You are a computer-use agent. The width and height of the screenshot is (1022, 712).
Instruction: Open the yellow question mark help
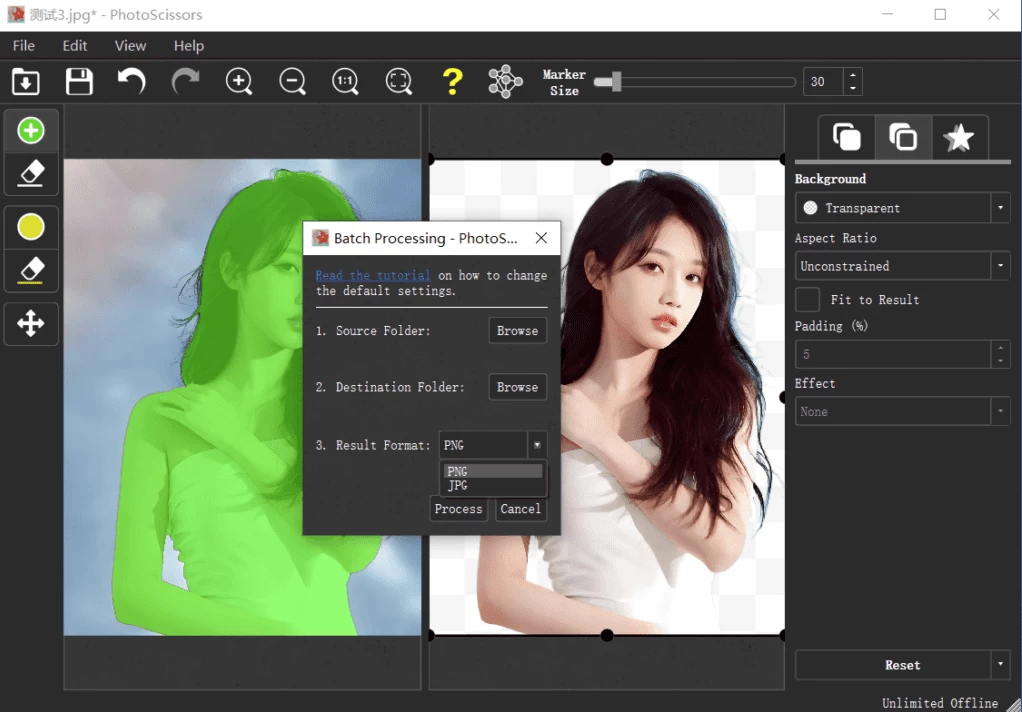(x=452, y=82)
